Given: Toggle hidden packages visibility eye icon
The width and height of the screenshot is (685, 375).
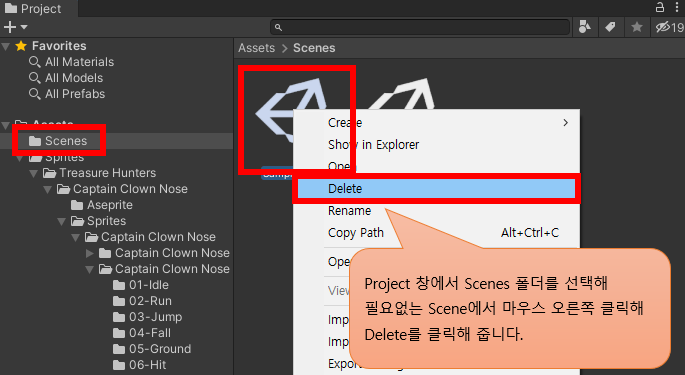Looking at the screenshot, I should pos(669,27).
